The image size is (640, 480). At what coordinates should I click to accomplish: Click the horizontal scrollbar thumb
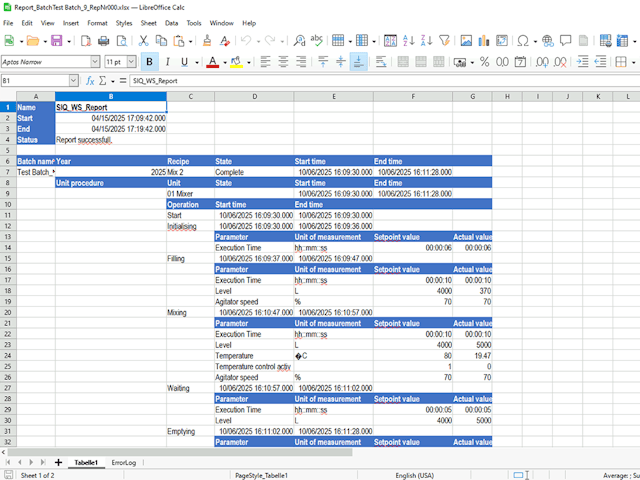click(x=180, y=452)
